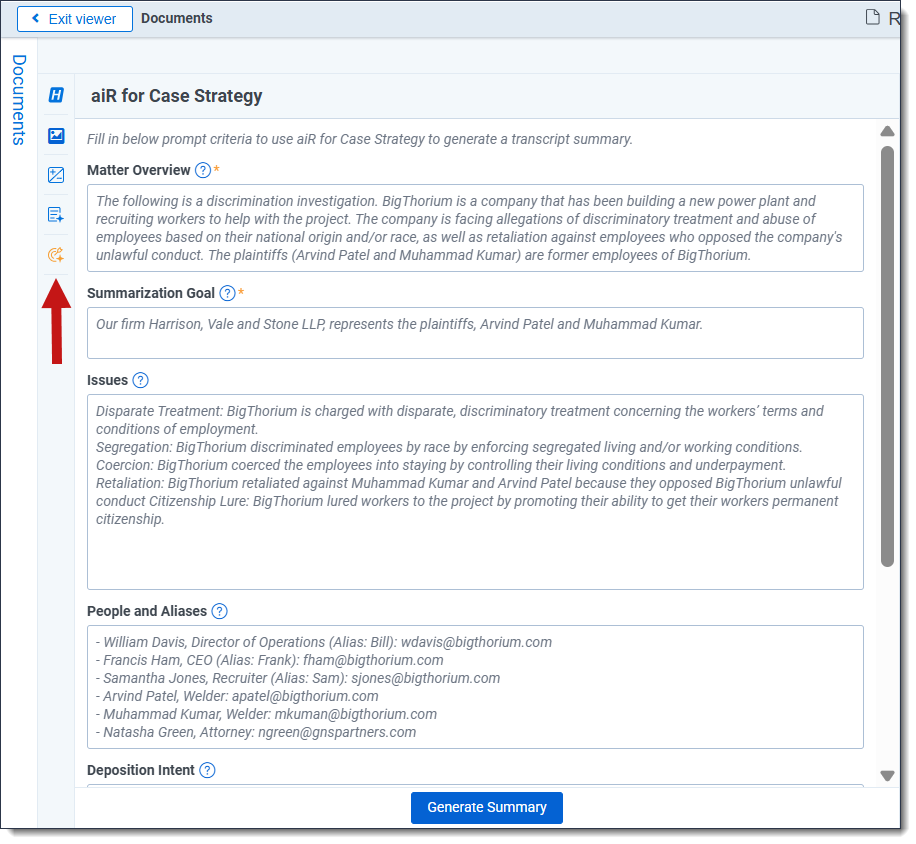The height and width of the screenshot is (844, 916).
Task: Click the help icon beside People and Aliases
Action: pos(220,611)
